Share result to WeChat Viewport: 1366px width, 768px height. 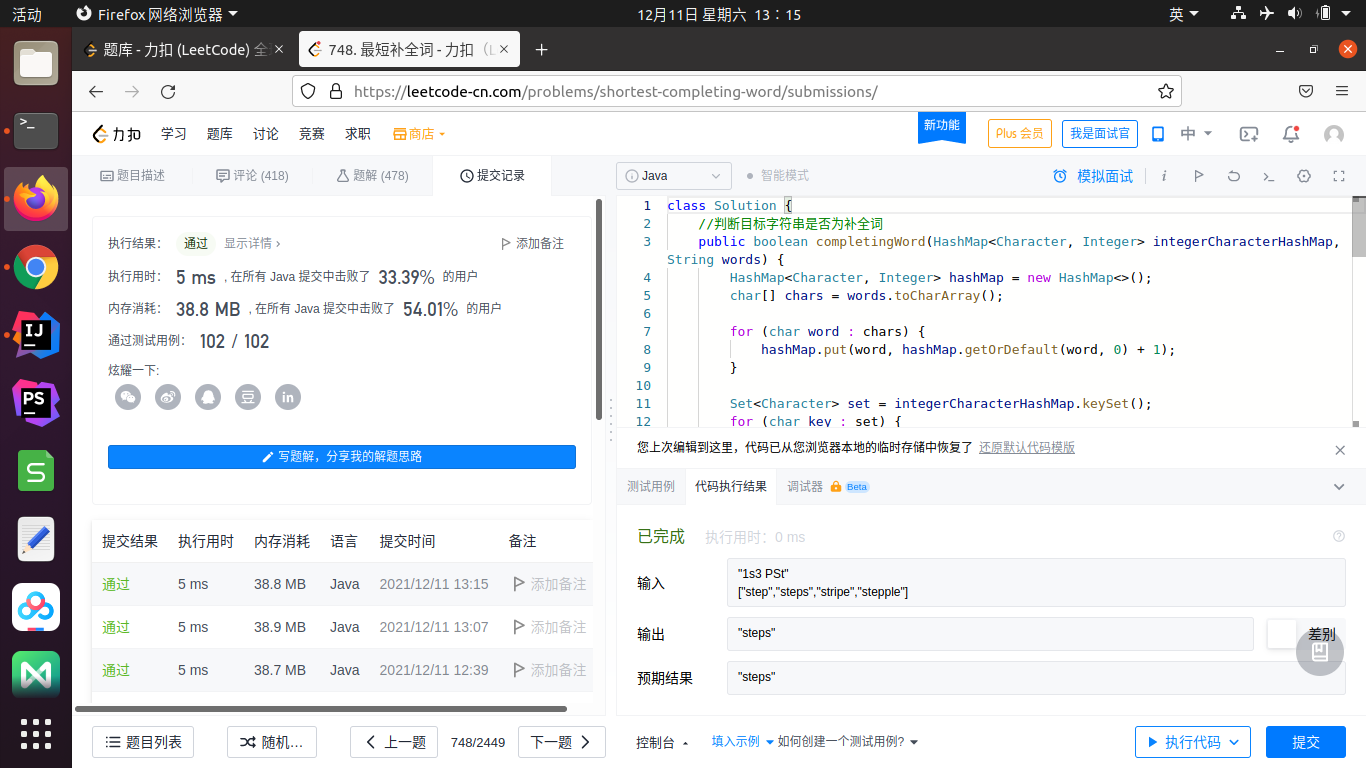click(x=128, y=397)
